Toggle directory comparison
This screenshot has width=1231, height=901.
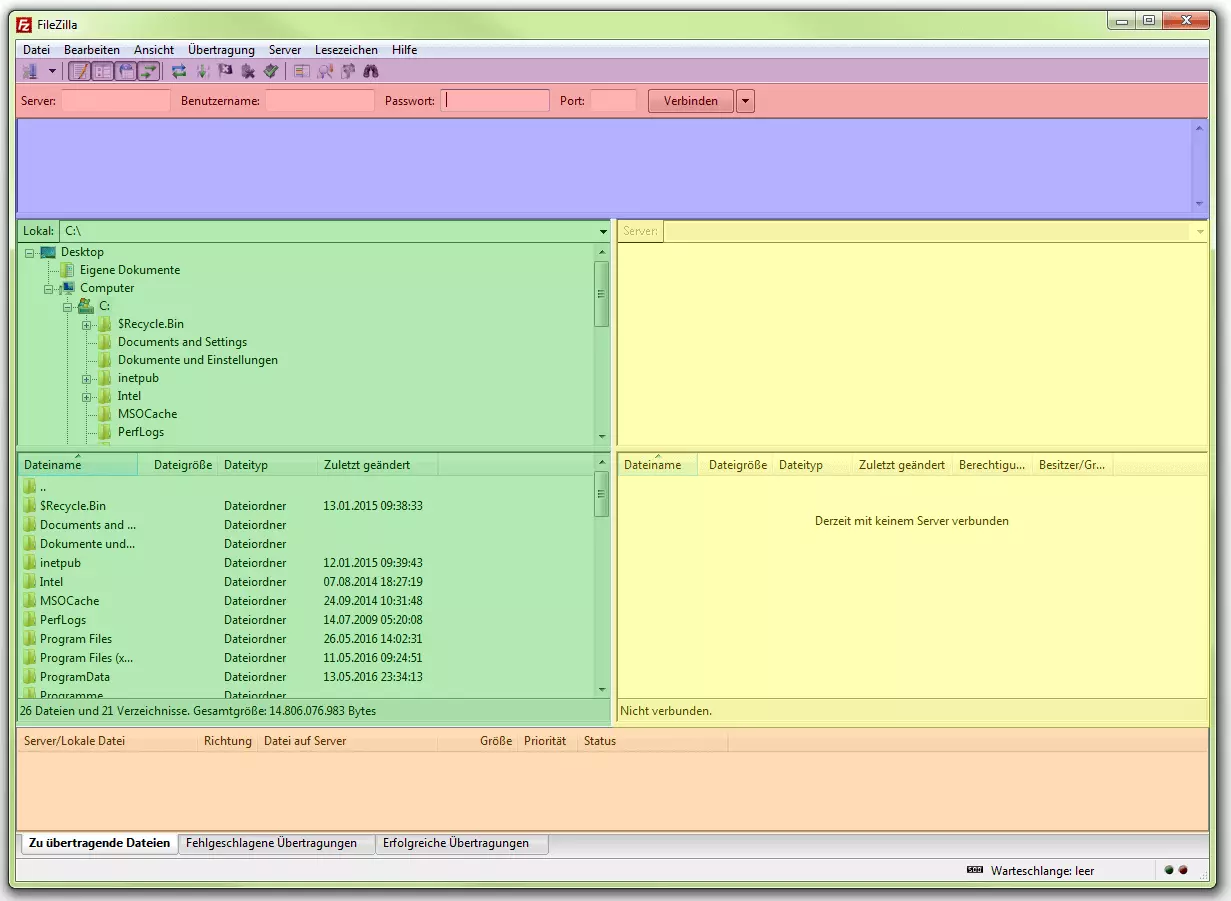pos(325,71)
